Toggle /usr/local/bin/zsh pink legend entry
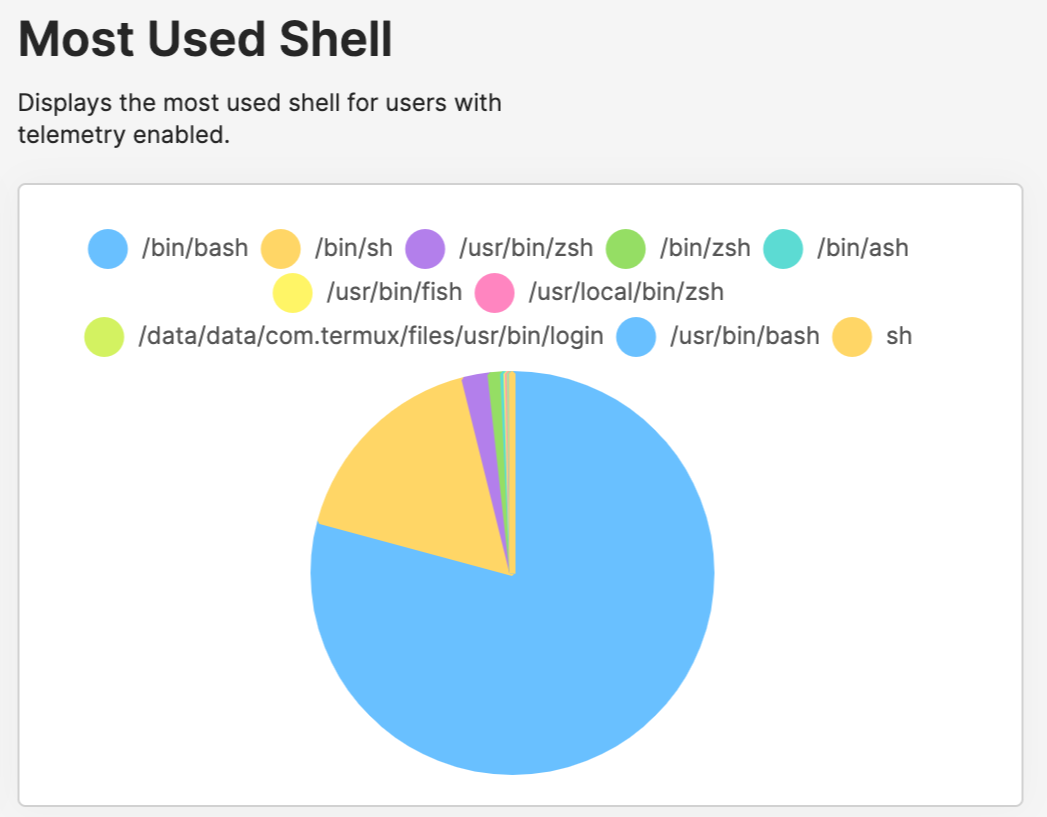Image resolution: width=1047 pixels, height=817 pixels. coord(599,292)
